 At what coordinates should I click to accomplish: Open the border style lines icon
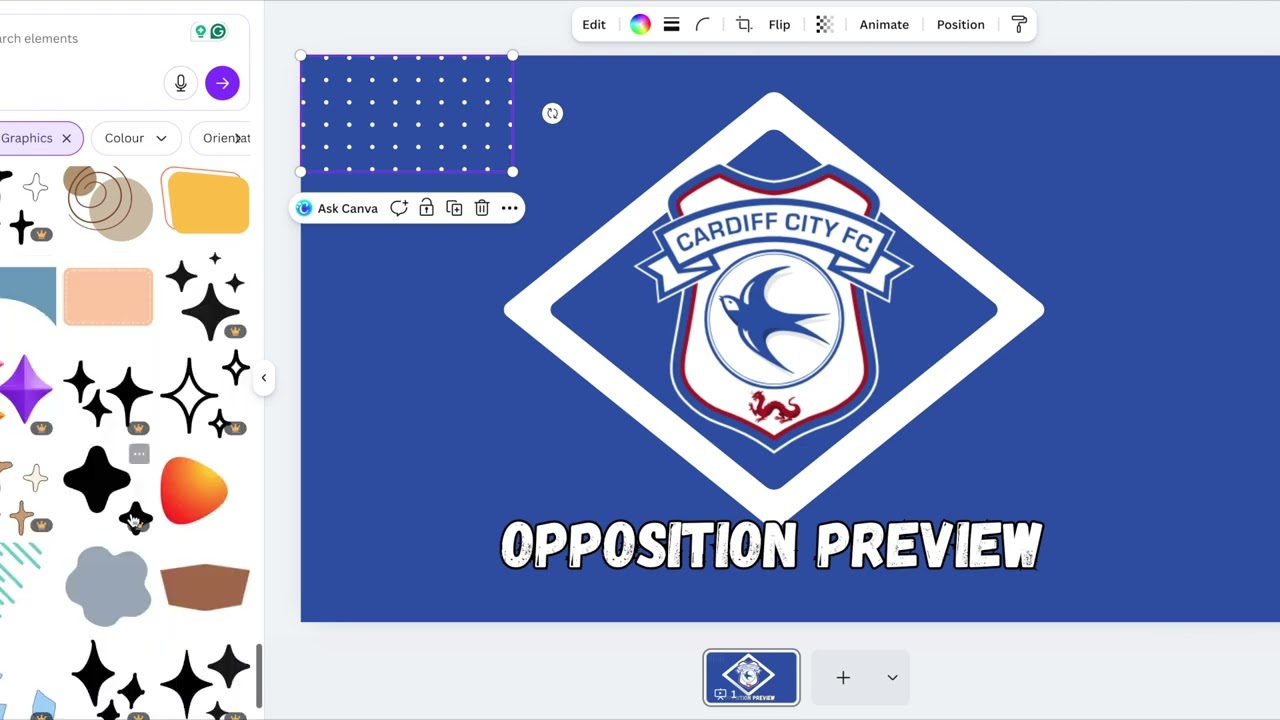[x=672, y=25]
